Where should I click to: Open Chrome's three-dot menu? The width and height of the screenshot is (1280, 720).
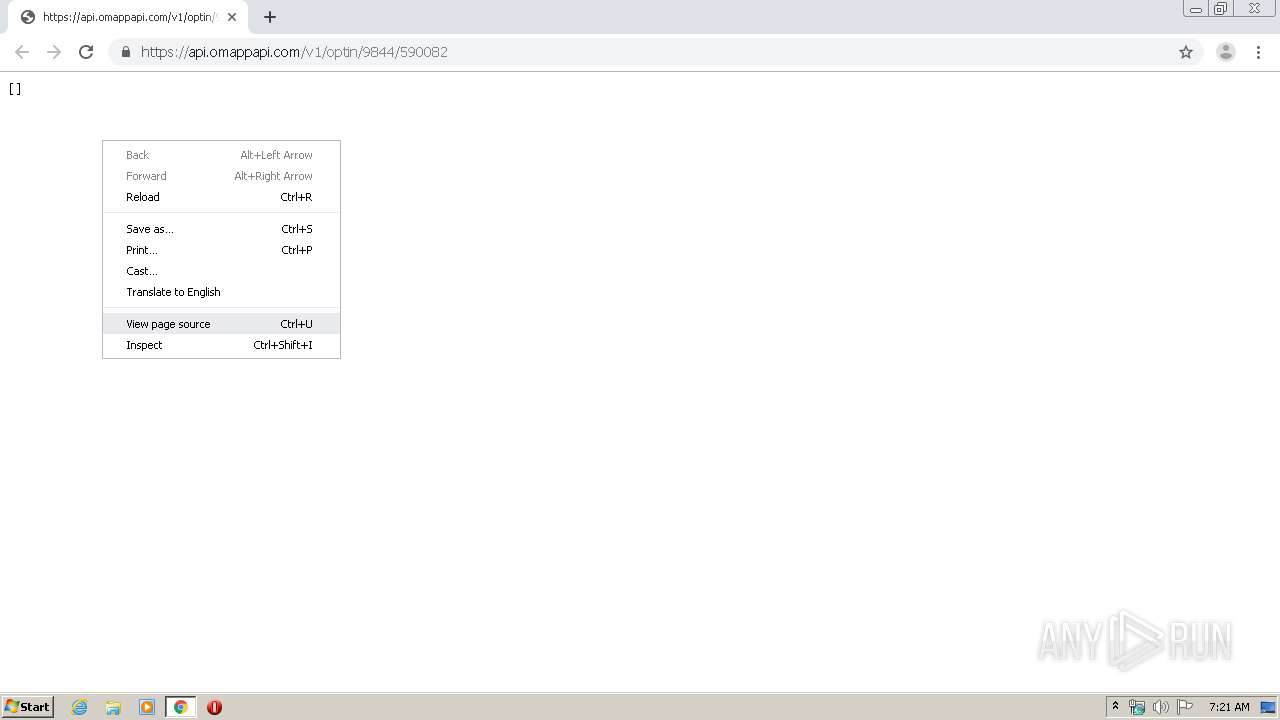tap(1258, 52)
